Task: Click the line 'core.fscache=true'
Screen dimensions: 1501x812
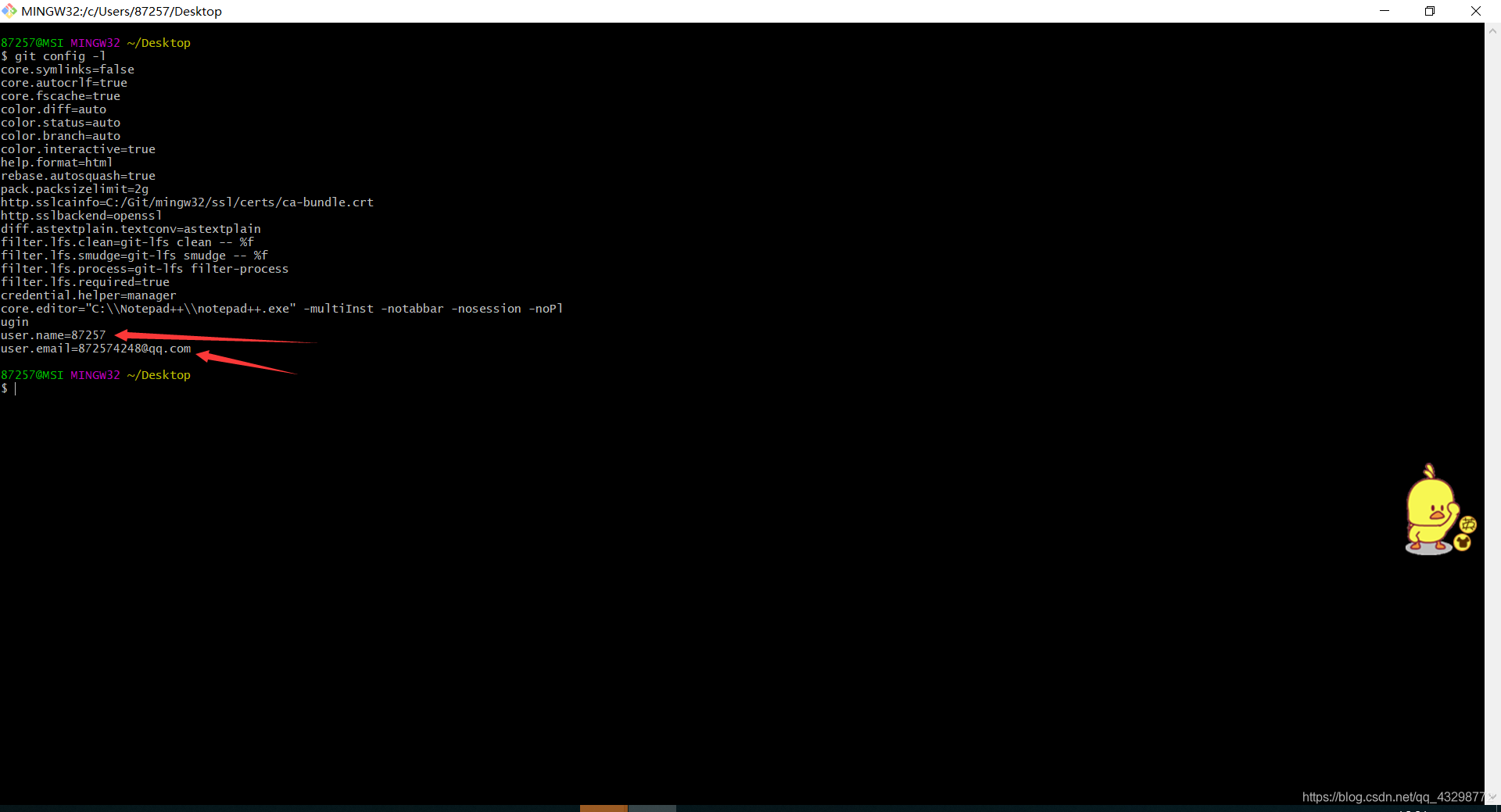Action: [x=60, y=96]
